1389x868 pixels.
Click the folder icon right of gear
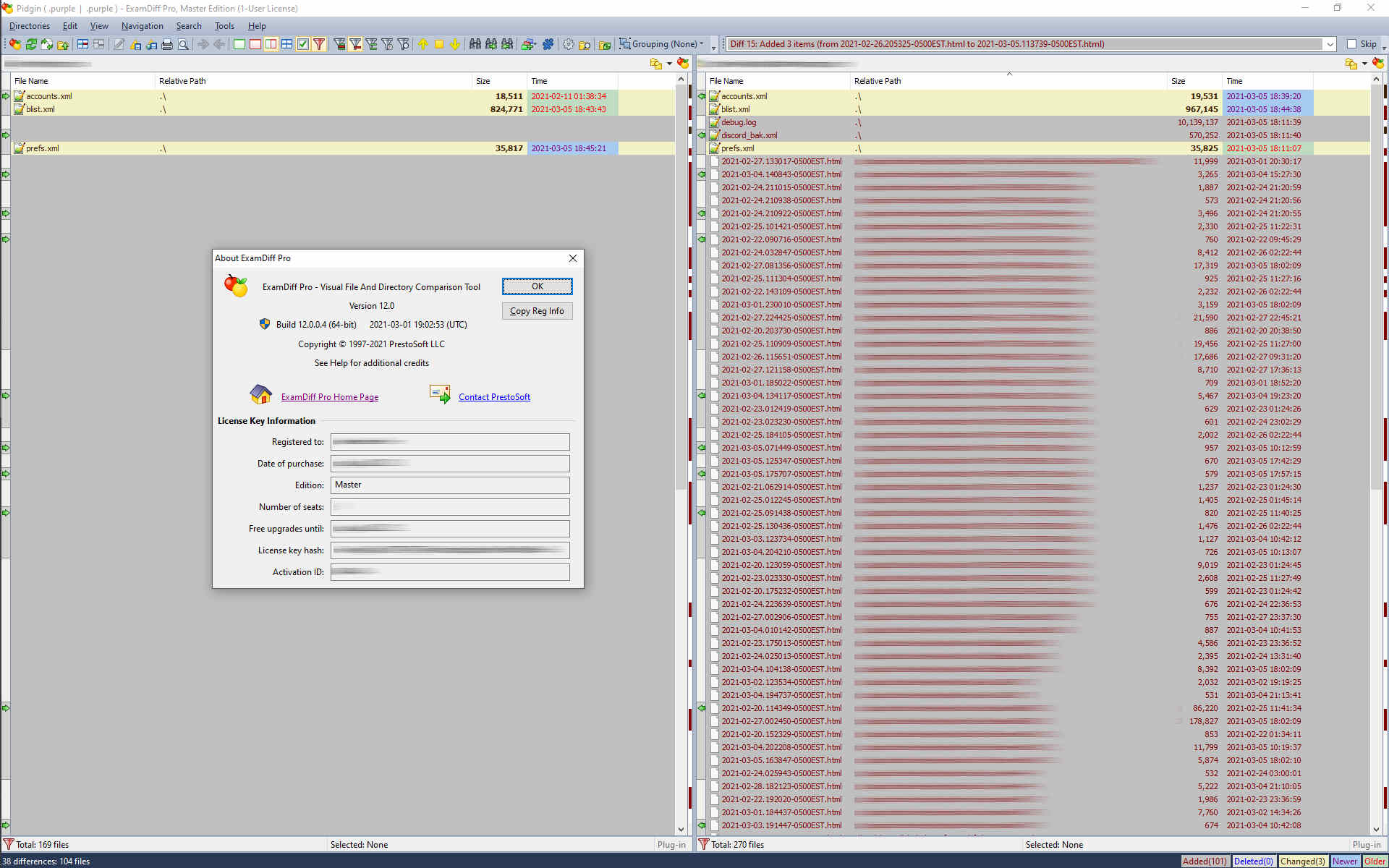tap(585, 44)
